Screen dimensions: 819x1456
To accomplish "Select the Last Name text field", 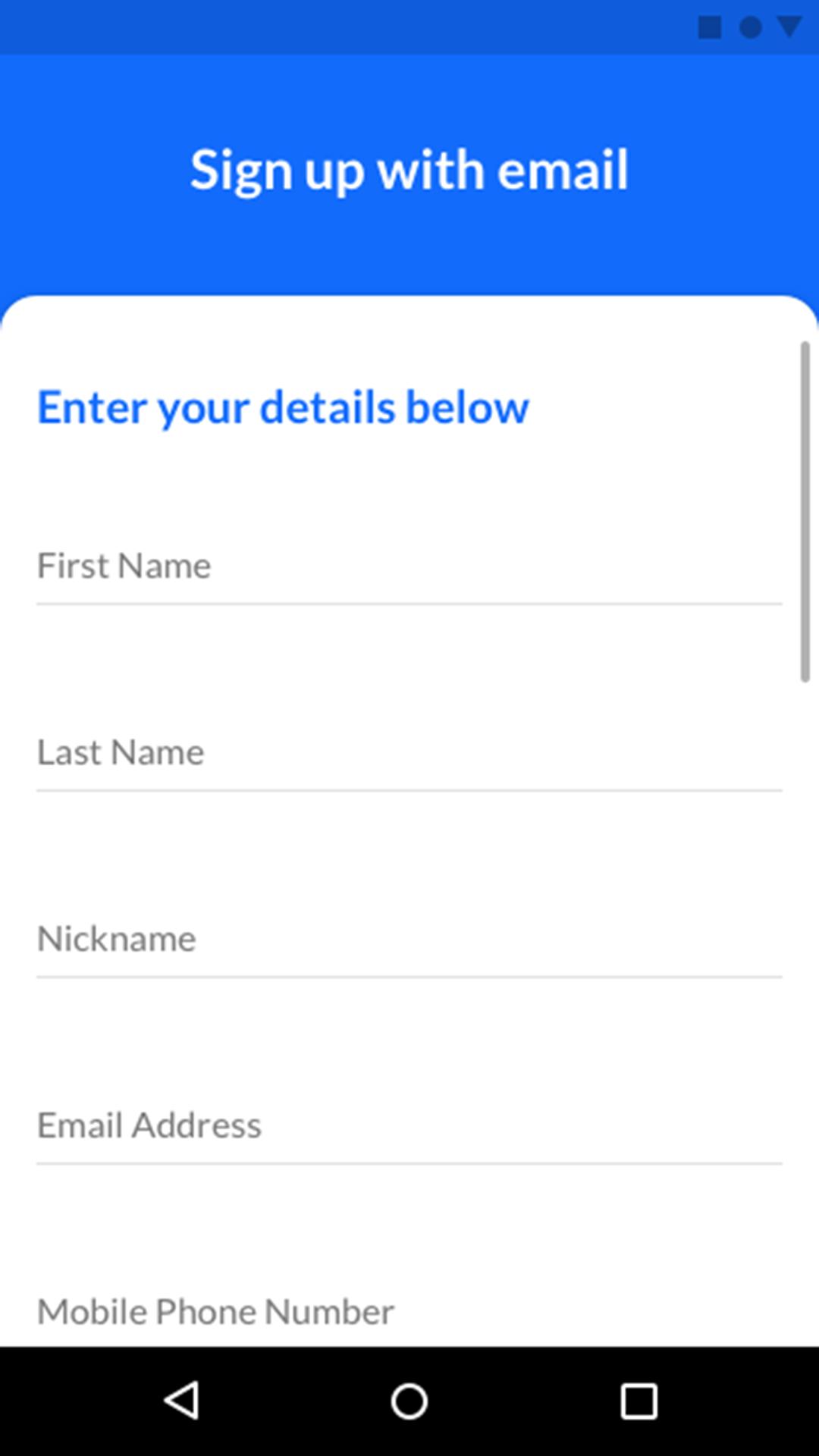I will click(x=409, y=752).
